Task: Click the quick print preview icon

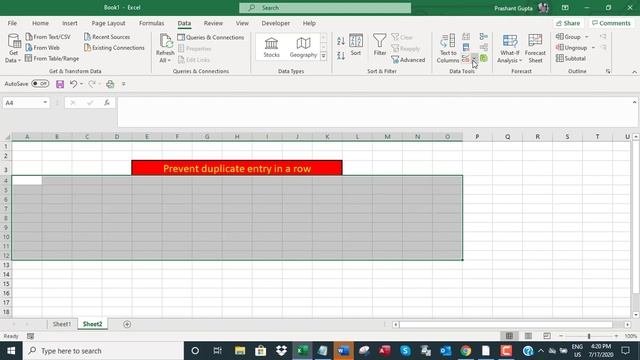Action: pos(110,84)
